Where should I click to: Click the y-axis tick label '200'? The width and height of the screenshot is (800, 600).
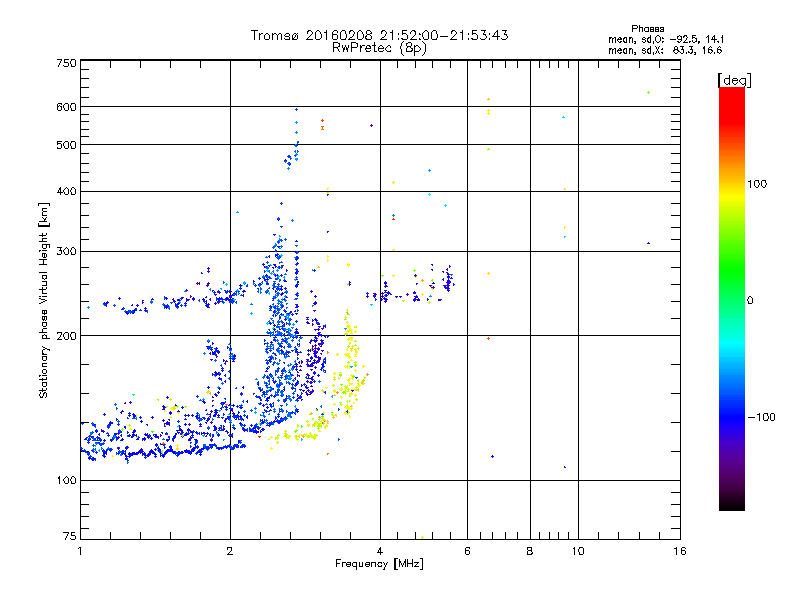pyautogui.click(x=66, y=336)
